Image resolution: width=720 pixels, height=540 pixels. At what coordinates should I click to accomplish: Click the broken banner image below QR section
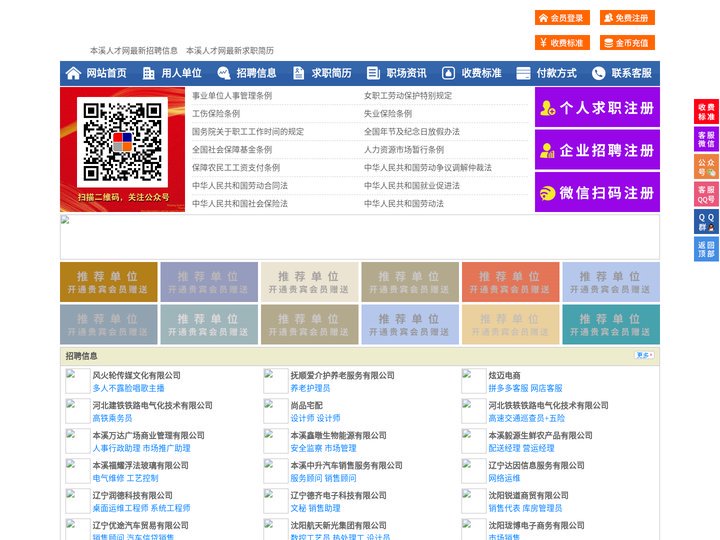360,237
